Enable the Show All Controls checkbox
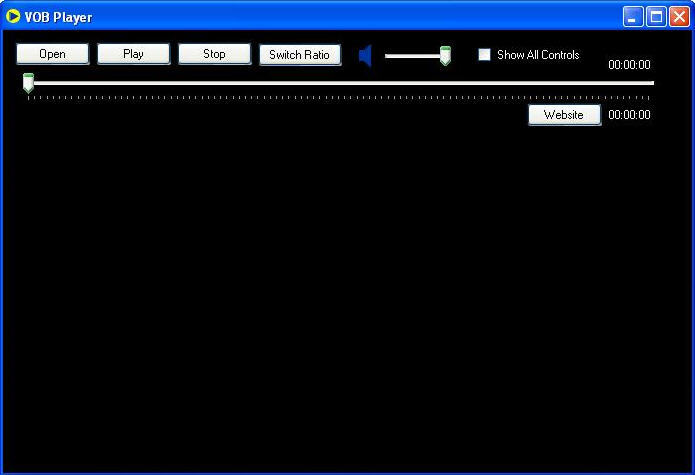This screenshot has width=695, height=475. point(484,55)
